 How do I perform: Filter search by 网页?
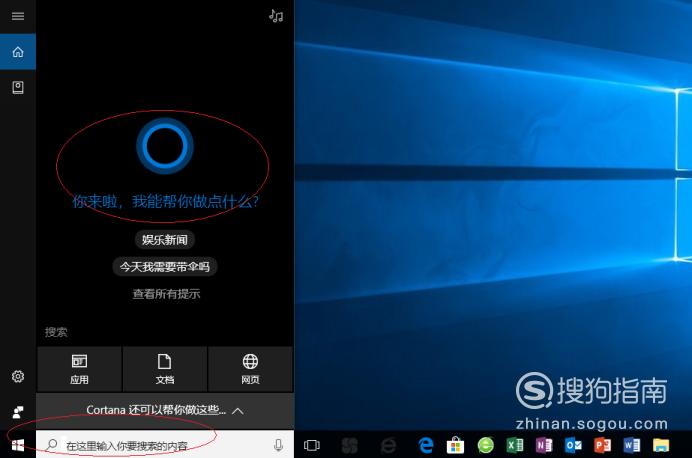(x=250, y=369)
